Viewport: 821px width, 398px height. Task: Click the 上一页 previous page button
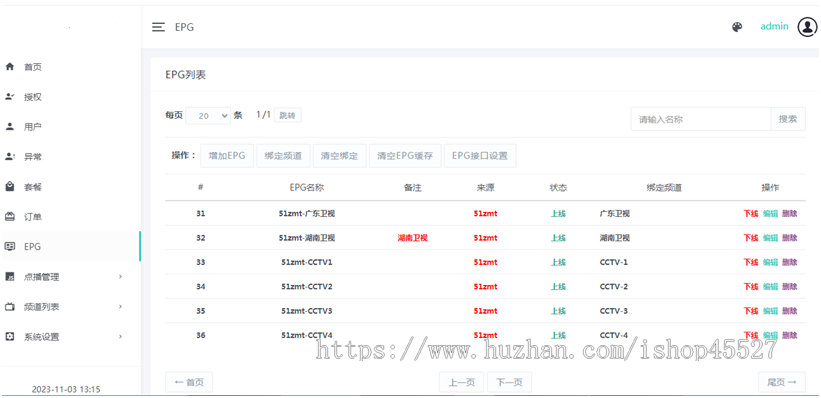click(x=462, y=382)
